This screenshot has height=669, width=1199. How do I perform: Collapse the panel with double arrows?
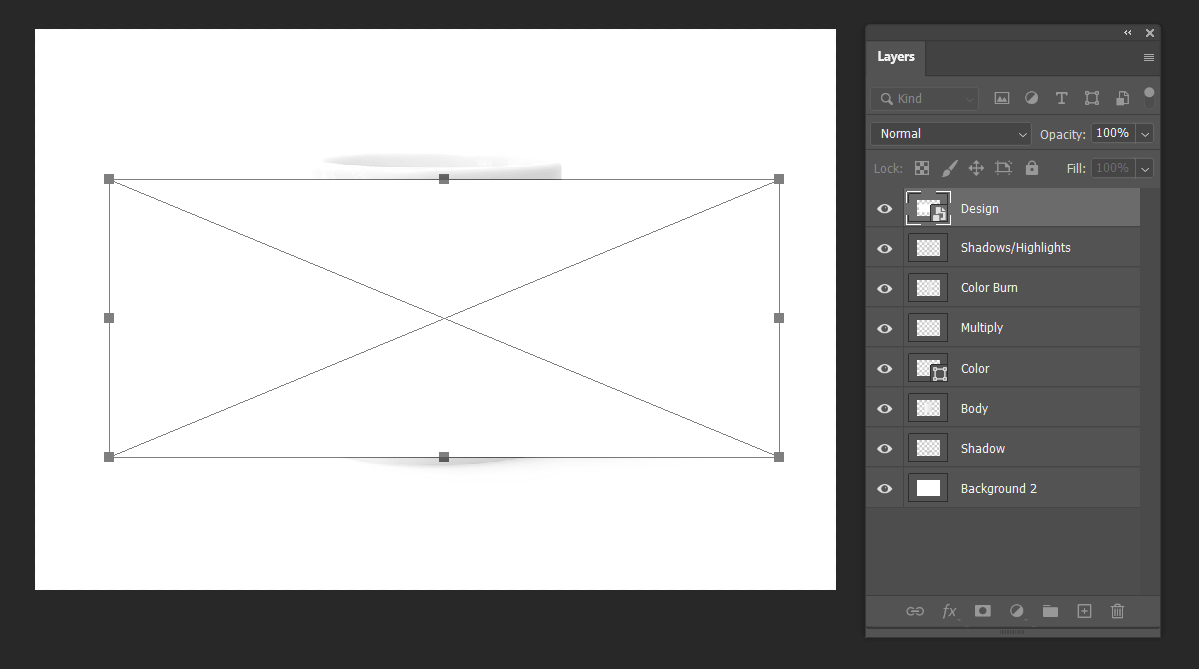click(1127, 33)
